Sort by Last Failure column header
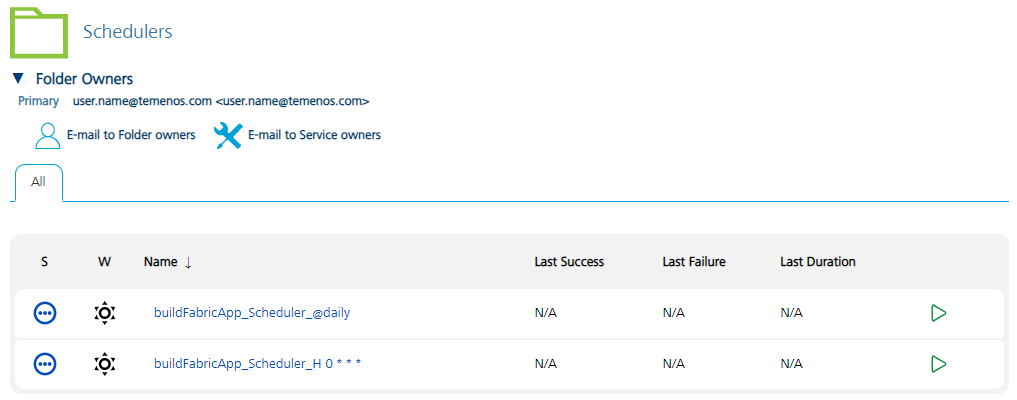 point(693,262)
